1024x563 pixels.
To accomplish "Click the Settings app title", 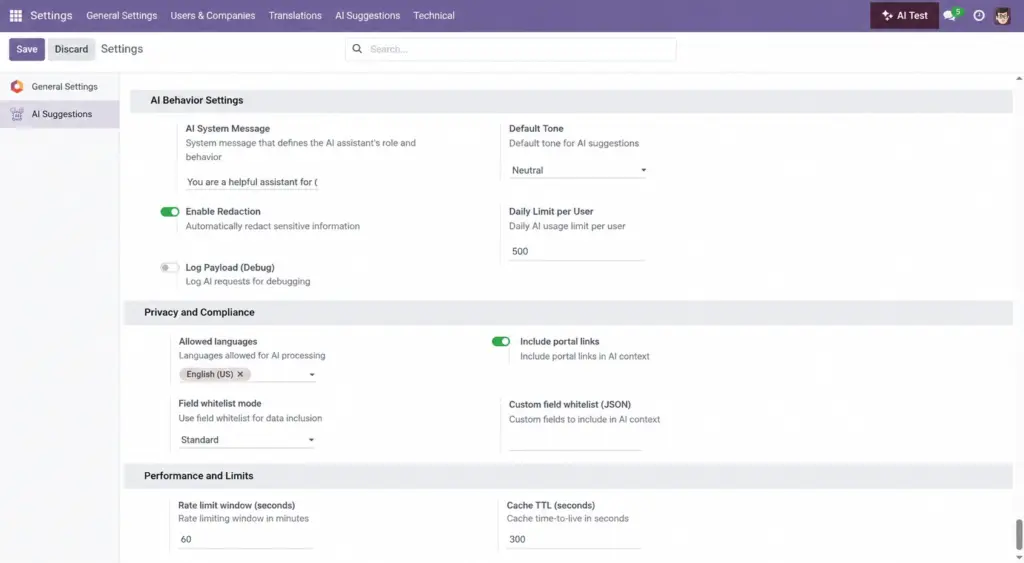I will (x=51, y=15).
